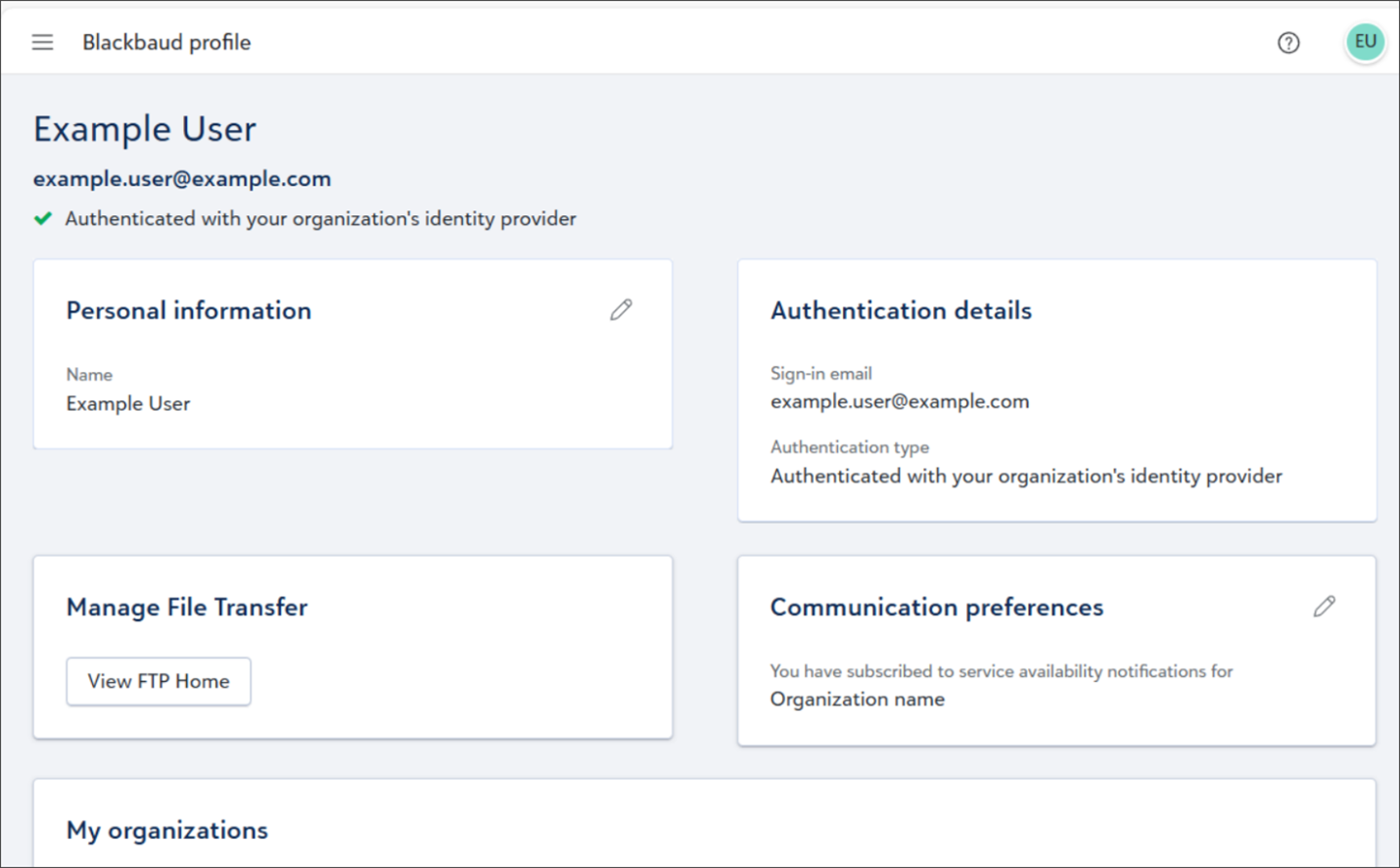
Task: Select the Organization name text
Action: [x=857, y=699]
